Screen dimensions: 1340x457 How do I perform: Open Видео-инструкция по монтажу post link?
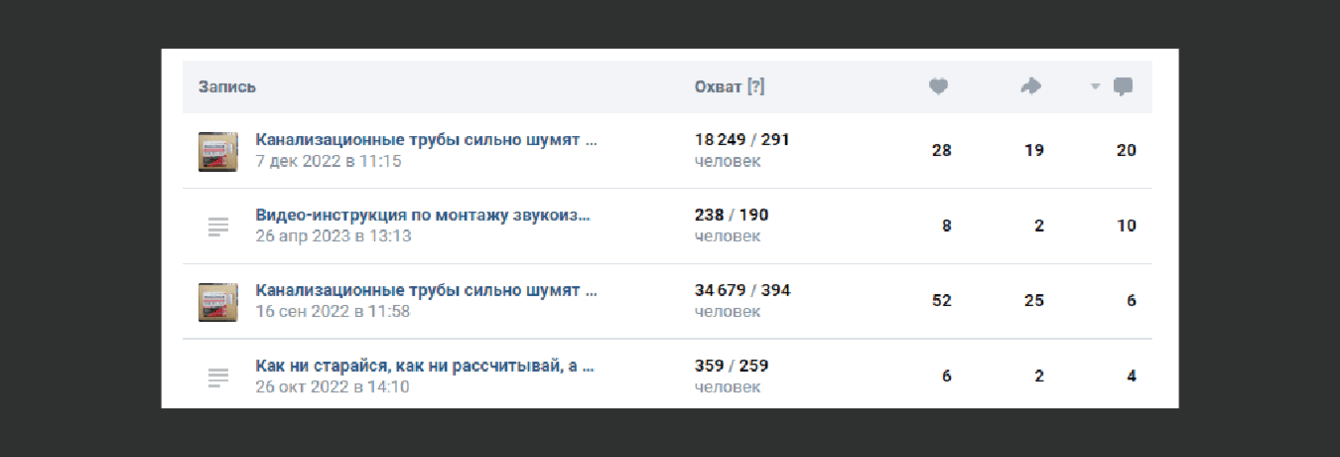[x=423, y=215]
